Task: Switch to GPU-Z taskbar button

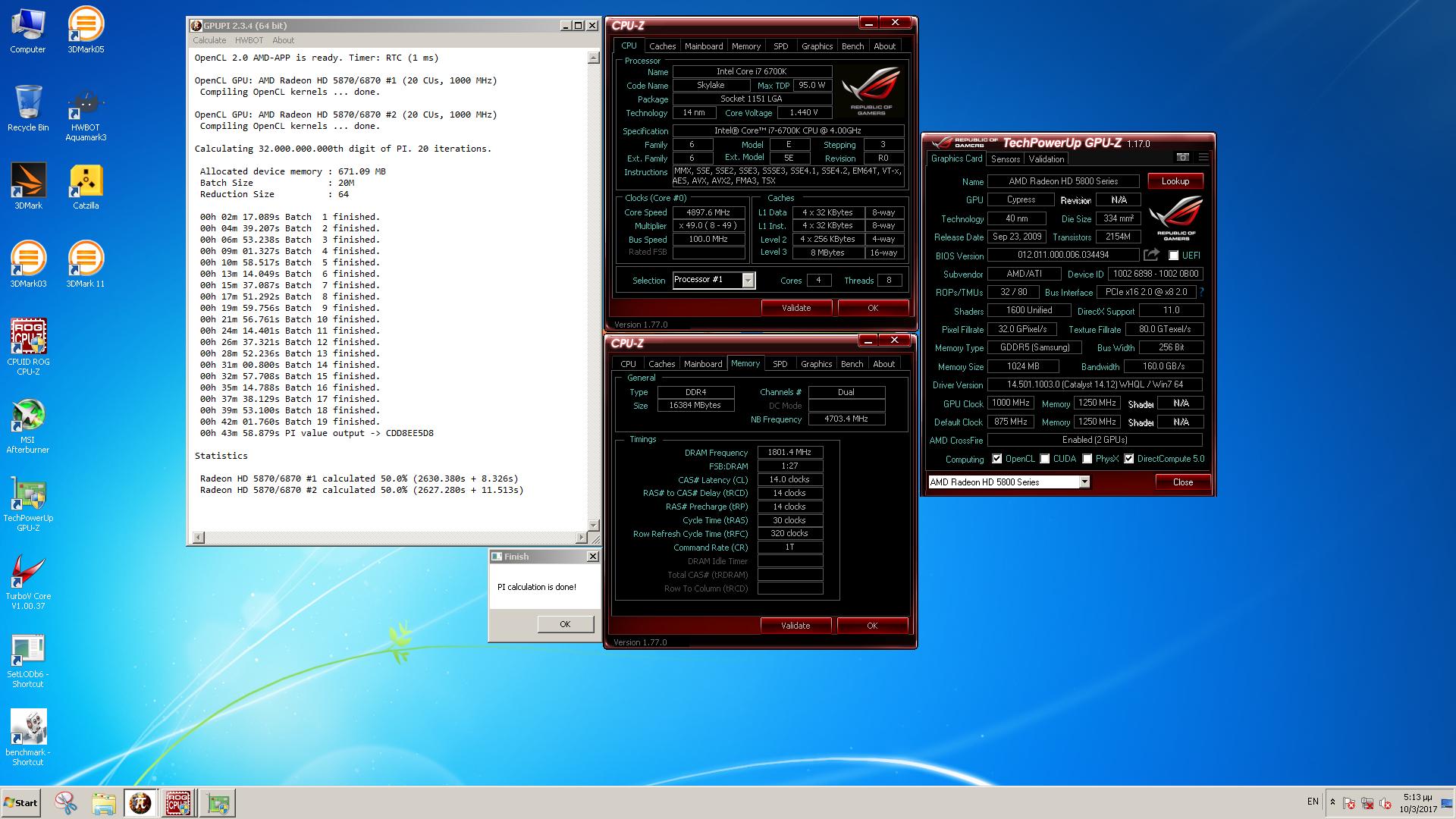Action: coord(218,802)
